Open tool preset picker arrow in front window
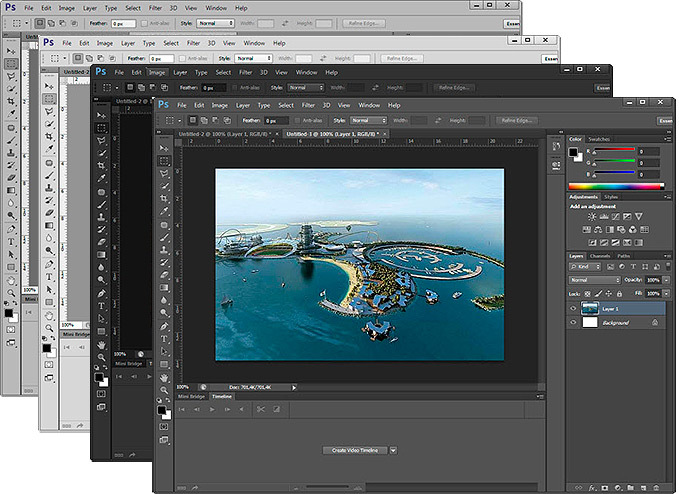This screenshot has height=494, width=679. 179,121
